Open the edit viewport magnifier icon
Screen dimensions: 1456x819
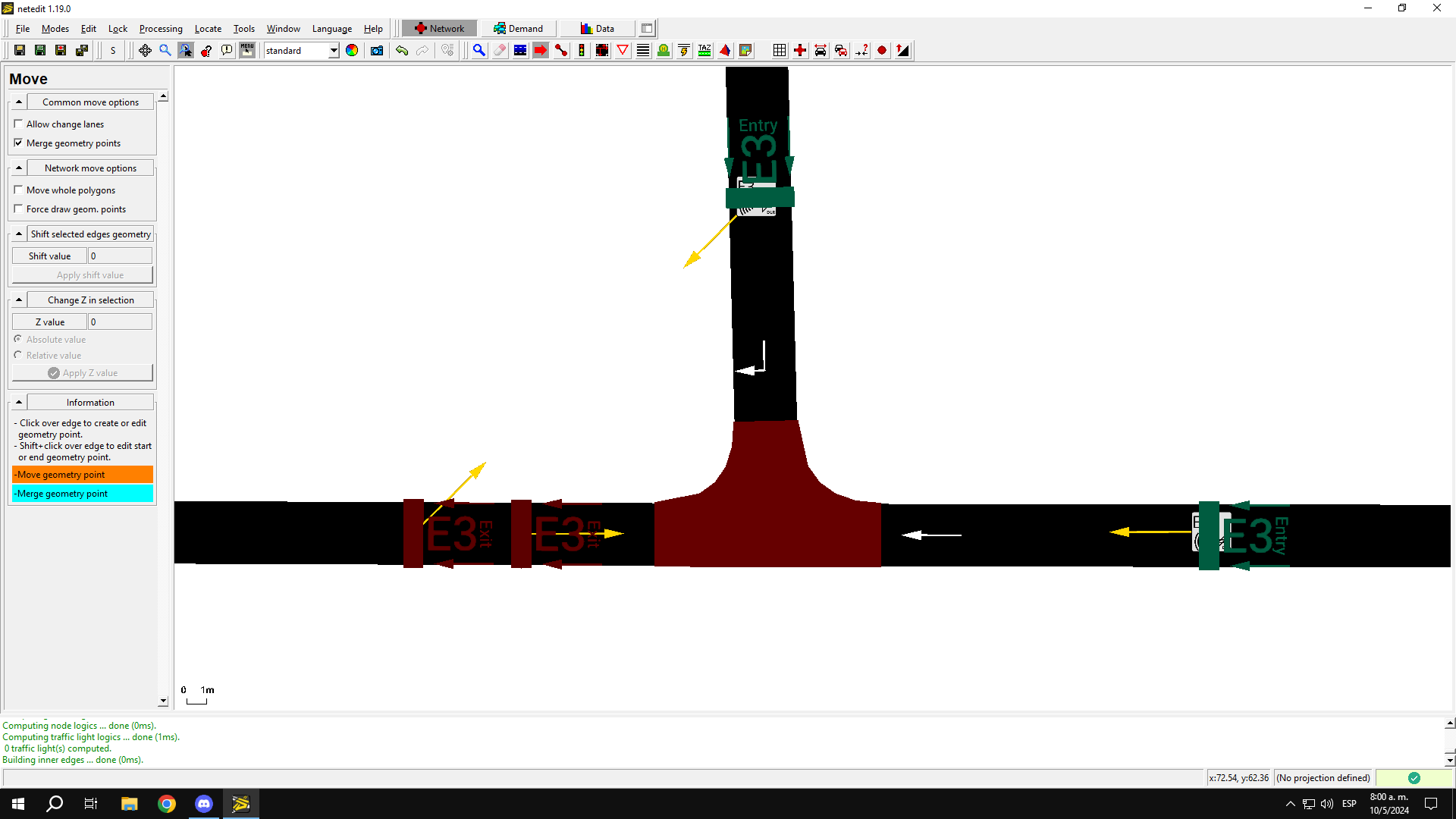point(165,50)
